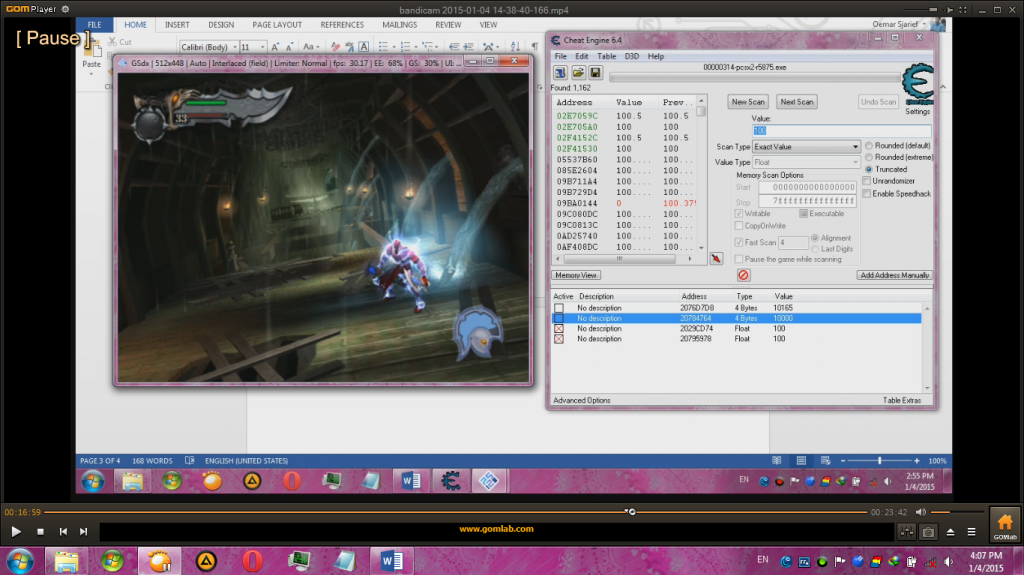Click Word's clear formatting eraser icon

point(336,46)
